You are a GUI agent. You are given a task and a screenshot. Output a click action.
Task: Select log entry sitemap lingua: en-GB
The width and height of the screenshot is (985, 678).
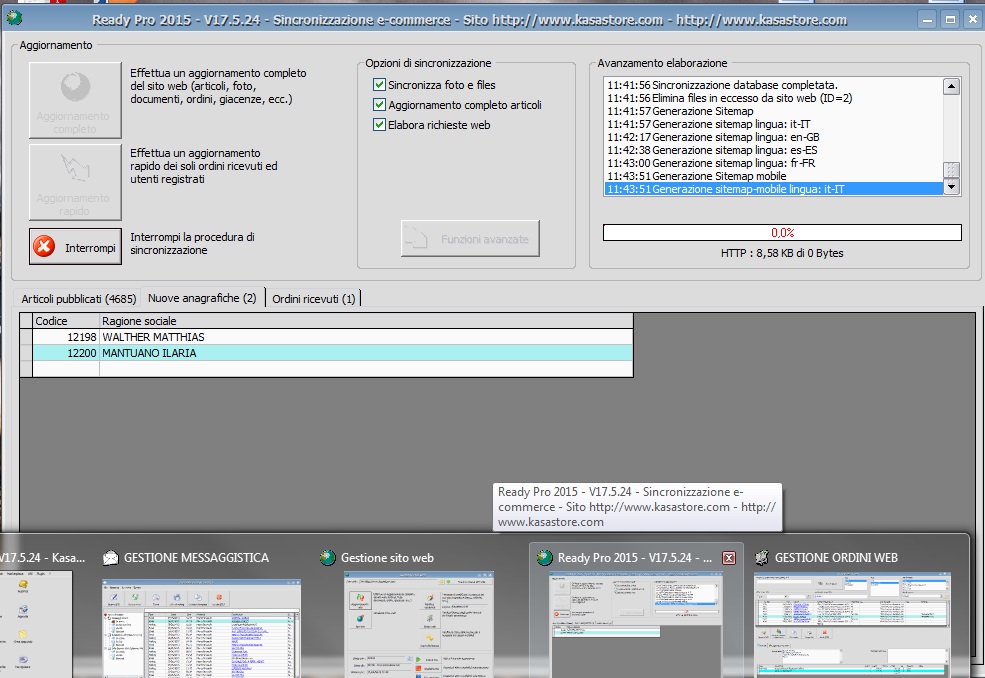click(774, 137)
